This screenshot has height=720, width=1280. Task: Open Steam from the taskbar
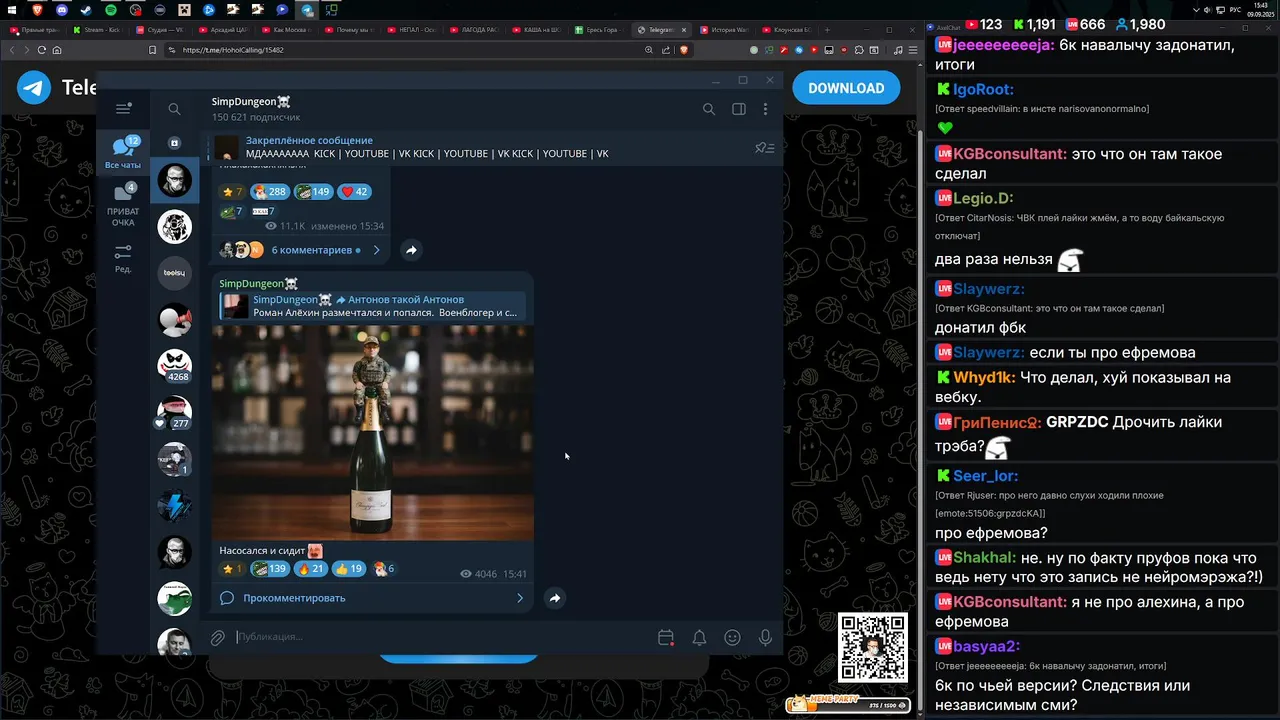[x=86, y=10]
